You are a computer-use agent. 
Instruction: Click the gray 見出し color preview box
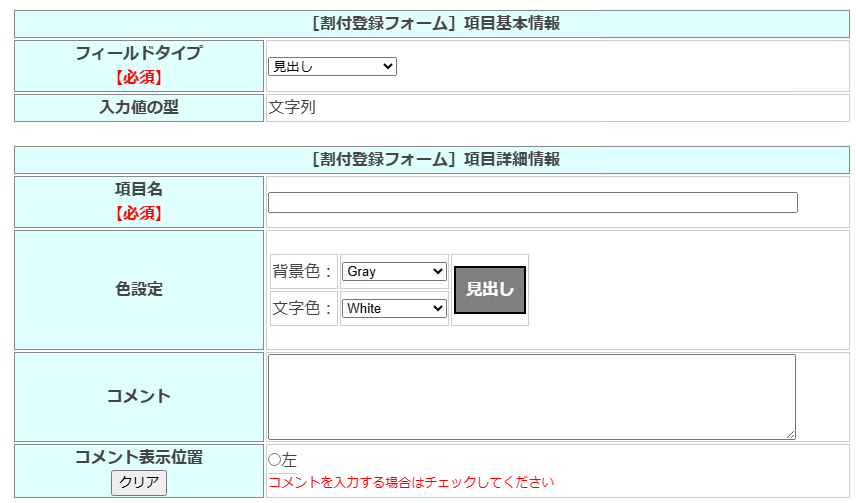pyautogui.click(x=490, y=290)
